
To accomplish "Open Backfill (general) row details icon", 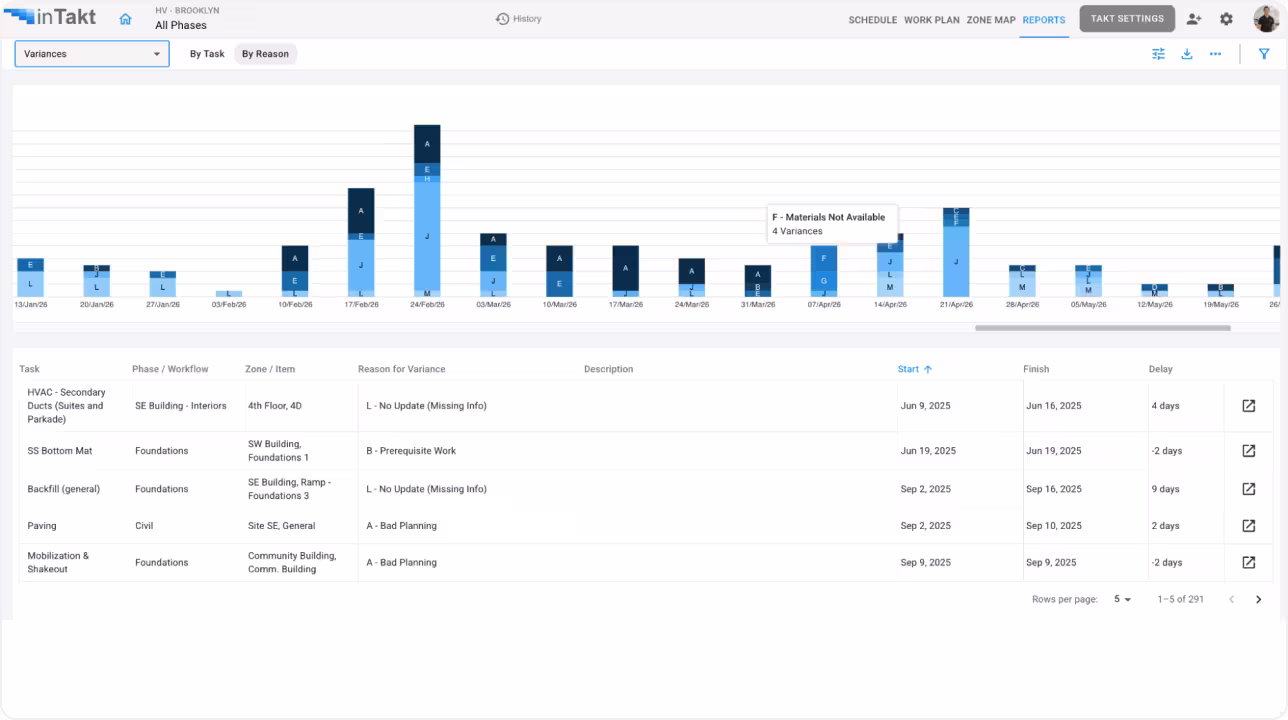I will 1248,489.
